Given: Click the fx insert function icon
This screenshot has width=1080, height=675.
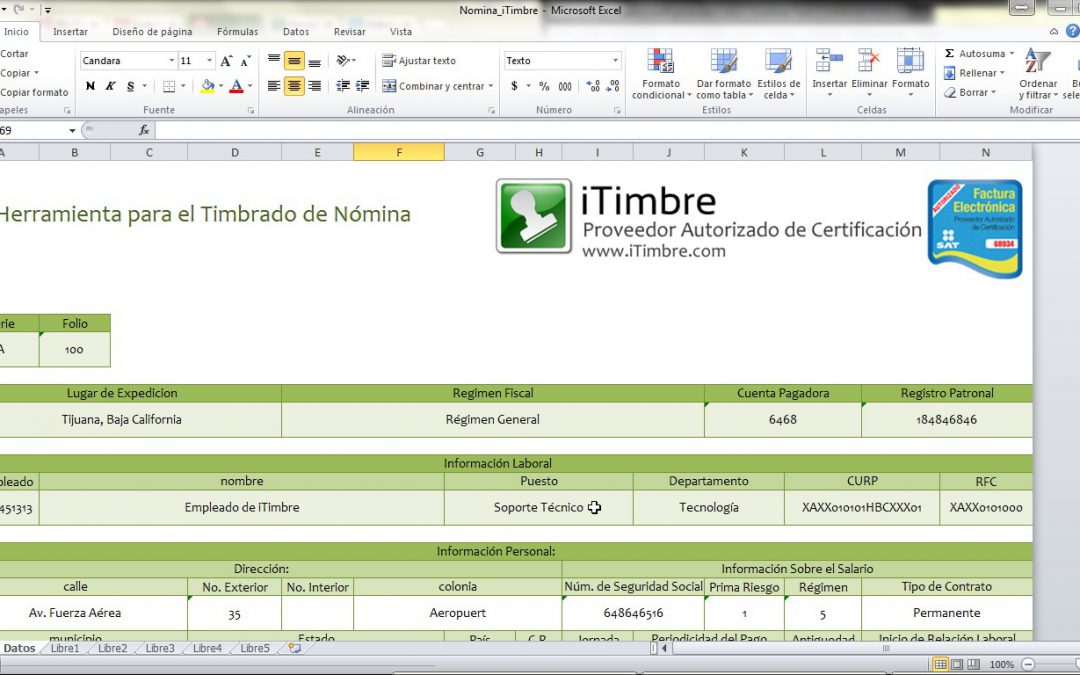Looking at the screenshot, I should 144,130.
